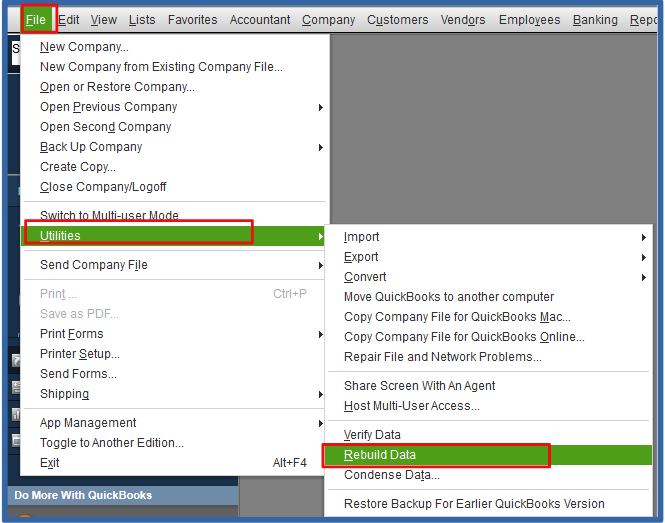Open the Banking menu
Image resolution: width=665 pixels, height=523 pixels.
(595, 20)
